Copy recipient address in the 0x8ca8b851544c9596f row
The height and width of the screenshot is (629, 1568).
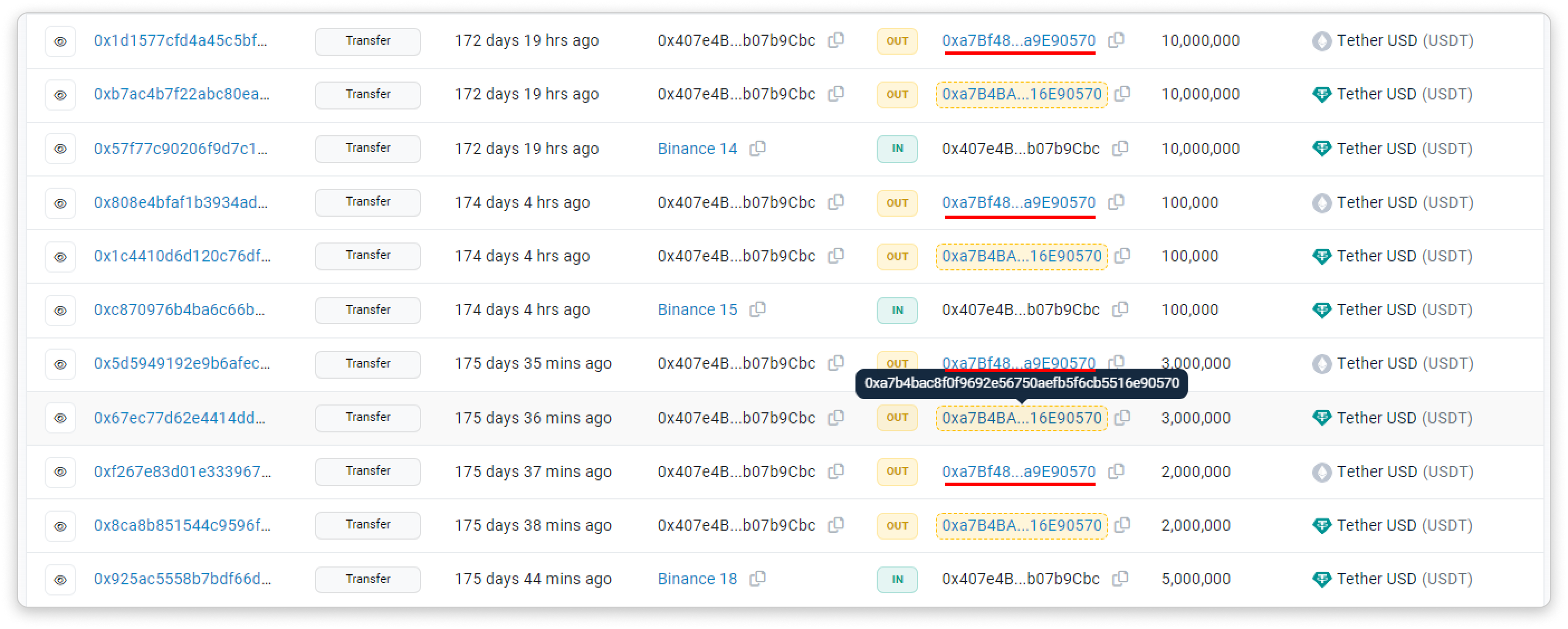point(1122,525)
